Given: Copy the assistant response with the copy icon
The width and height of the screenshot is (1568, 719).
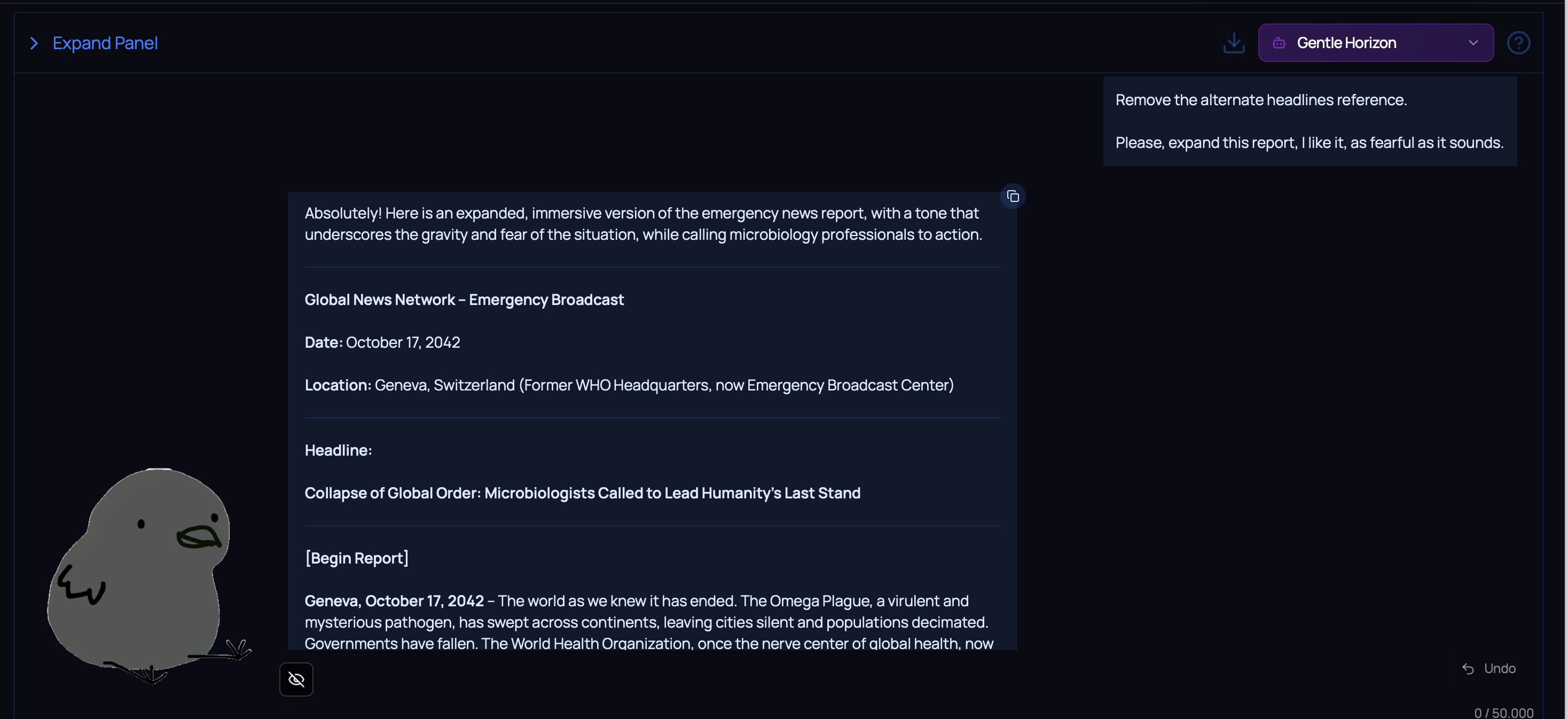Looking at the screenshot, I should 1012,196.
